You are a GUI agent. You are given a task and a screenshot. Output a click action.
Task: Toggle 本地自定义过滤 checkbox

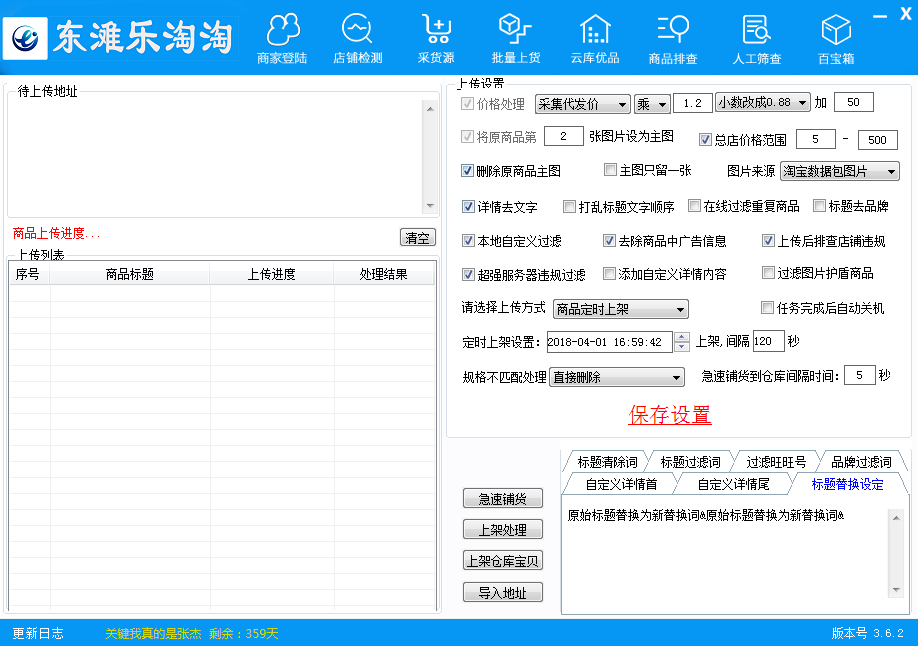point(468,240)
